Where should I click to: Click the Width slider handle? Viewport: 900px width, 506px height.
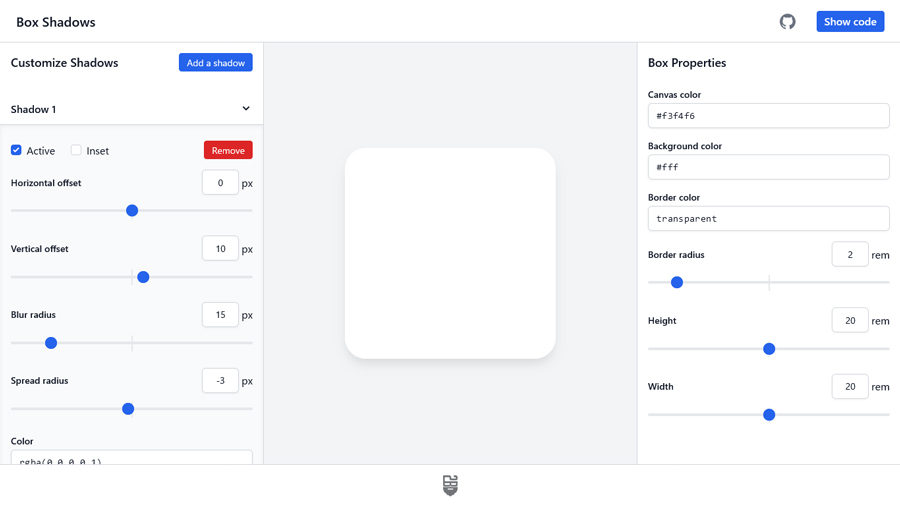[769, 415]
